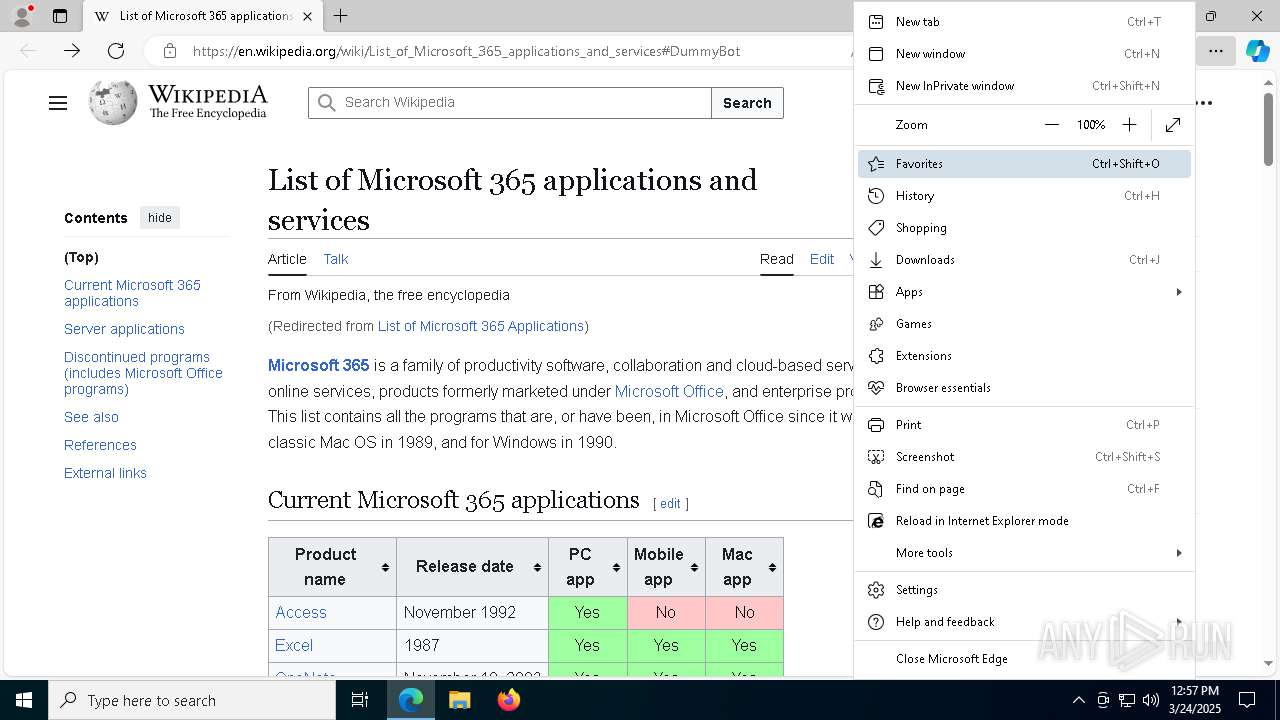This screenshot has height=720, width=1280.
Task: Expand the Apps submenu arrow
Action: point(1179,292)
